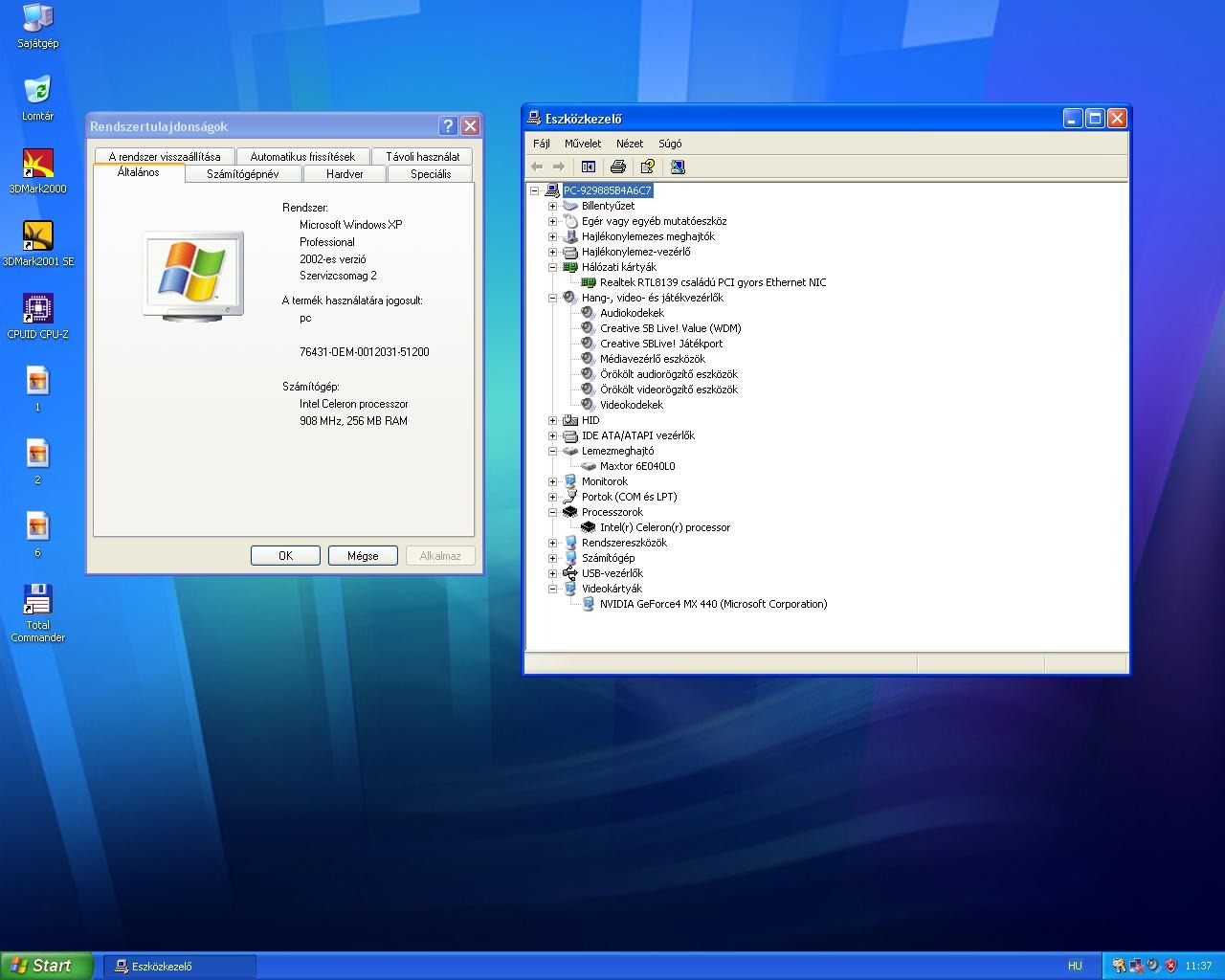
Task: Collapse Hang-, video- és játékvezérlők node
Action: [x=552, y=298]
